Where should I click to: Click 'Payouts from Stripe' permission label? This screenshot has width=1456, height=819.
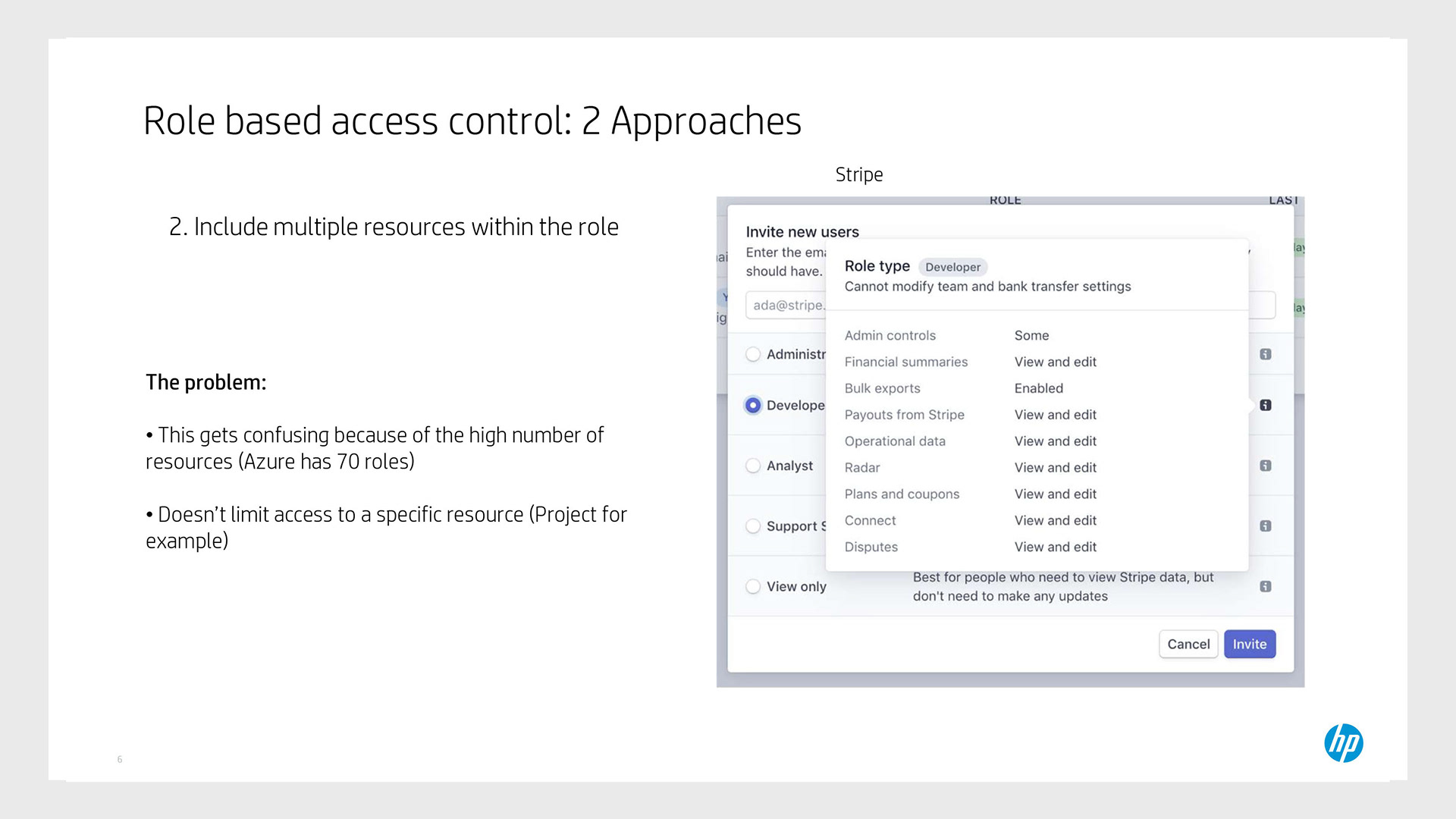(x=905, y=415)
